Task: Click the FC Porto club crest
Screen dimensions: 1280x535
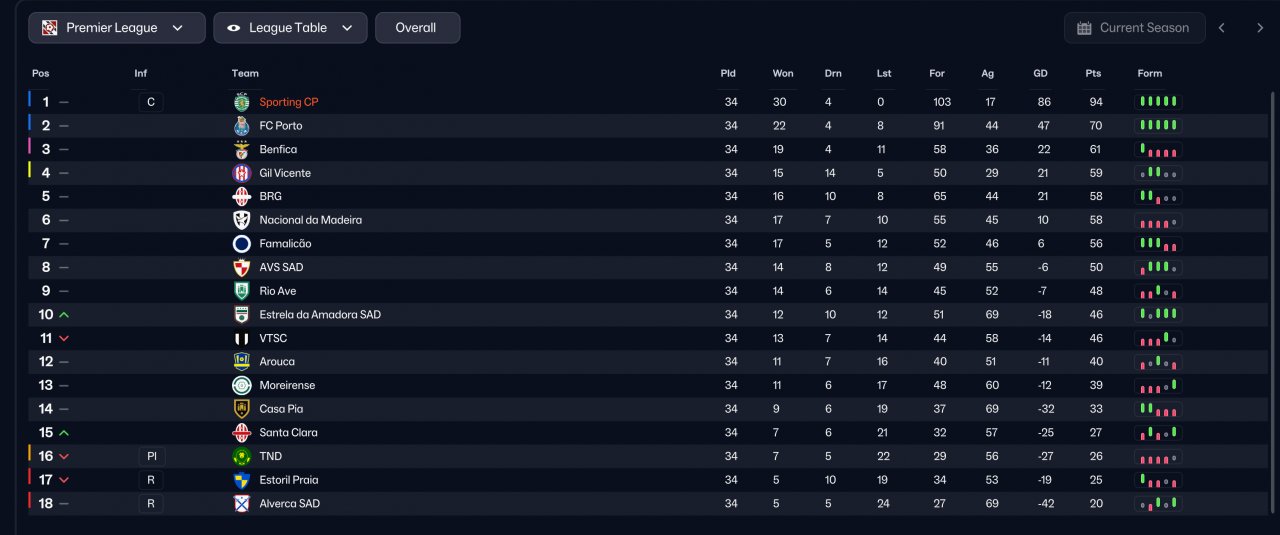Action: pos(241,126)
